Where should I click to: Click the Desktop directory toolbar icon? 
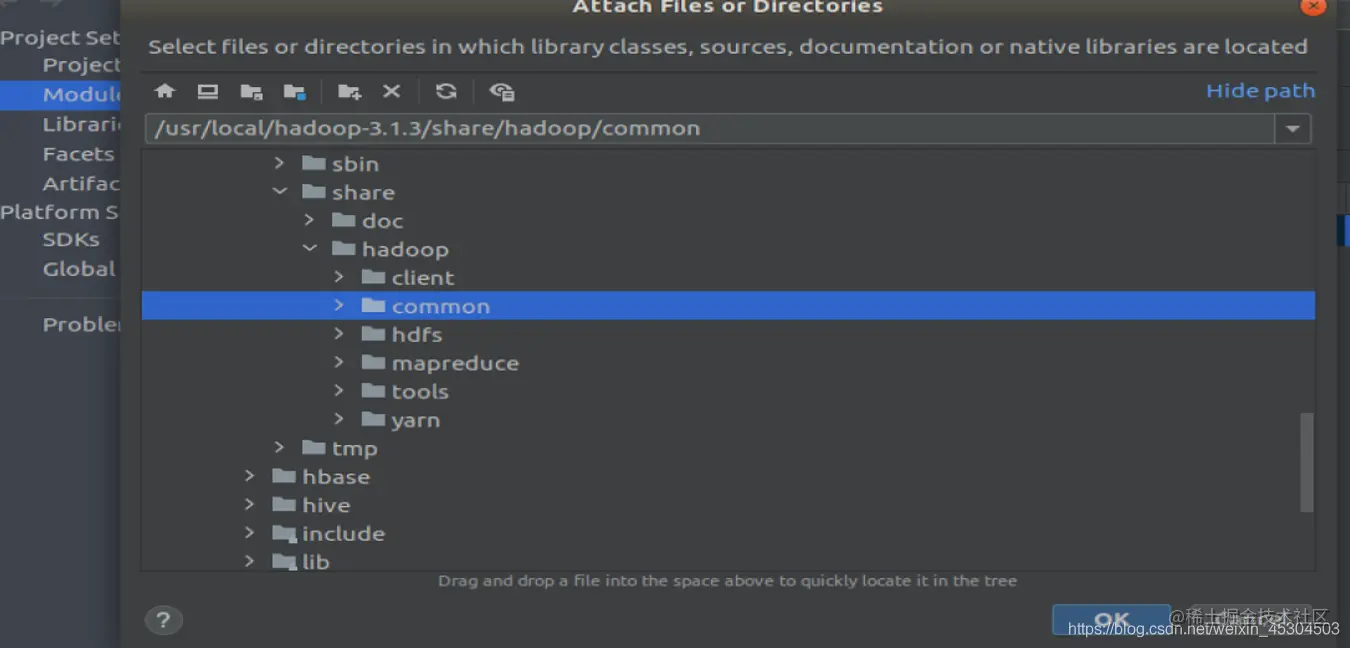tap(208, 91)
